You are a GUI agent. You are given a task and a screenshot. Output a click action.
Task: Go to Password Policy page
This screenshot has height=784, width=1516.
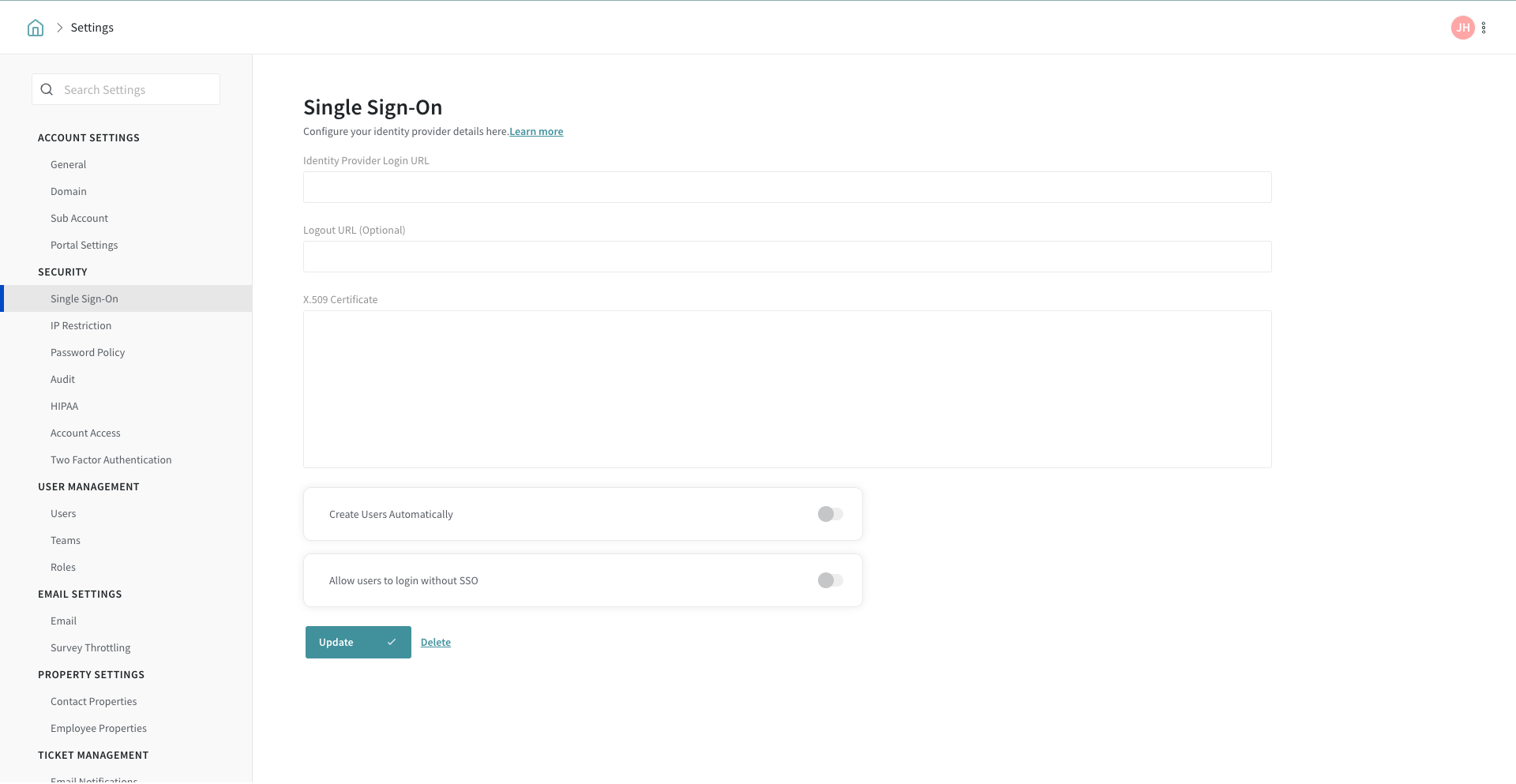(x=88, y=352)
